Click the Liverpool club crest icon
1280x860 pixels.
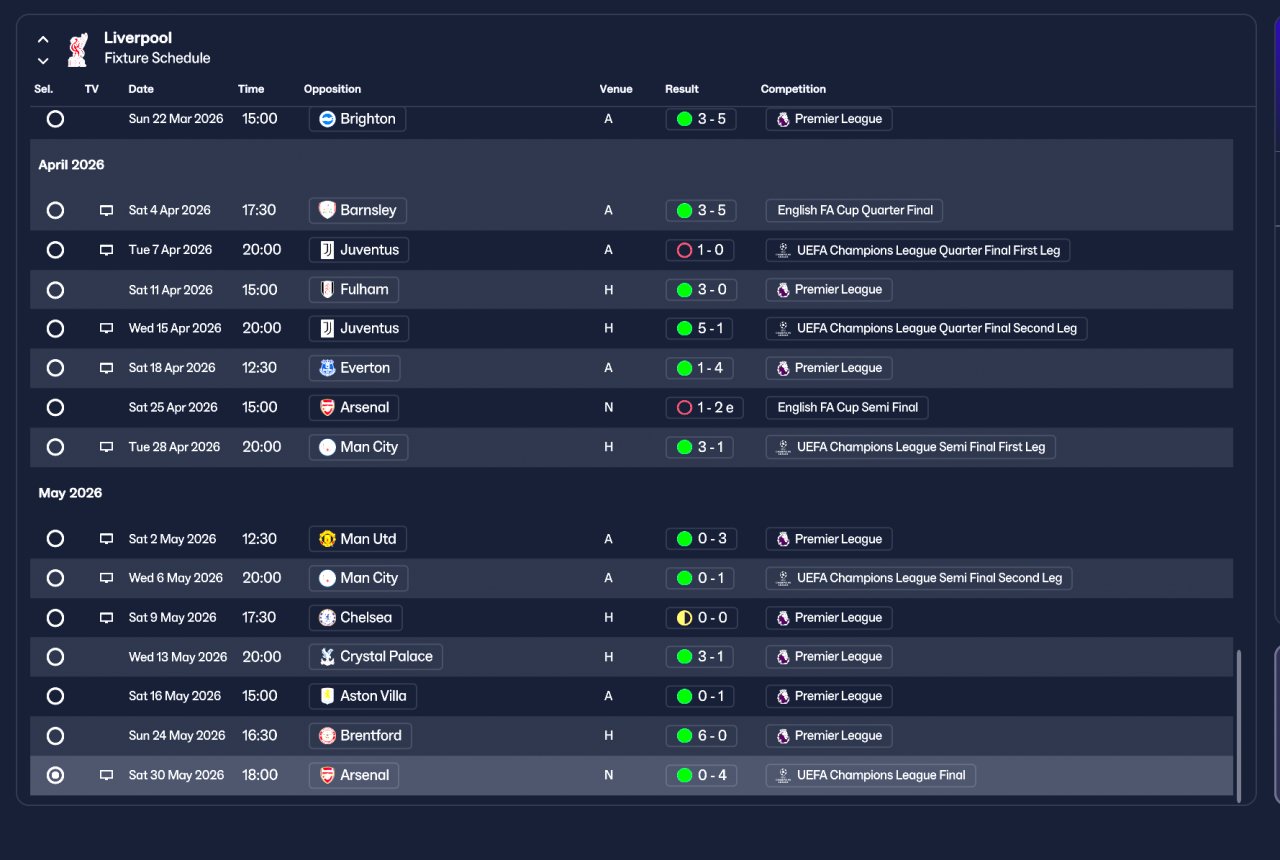pyautogui.click(x=77, y=49)
